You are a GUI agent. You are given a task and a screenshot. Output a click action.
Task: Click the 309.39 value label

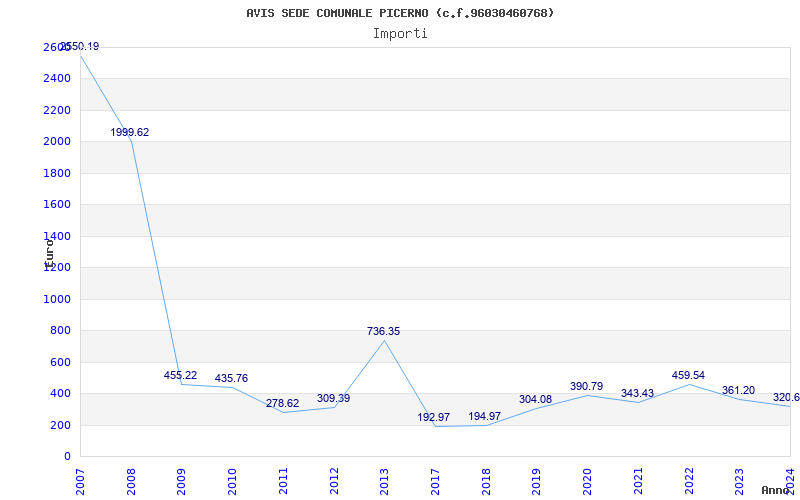point(333,398)
